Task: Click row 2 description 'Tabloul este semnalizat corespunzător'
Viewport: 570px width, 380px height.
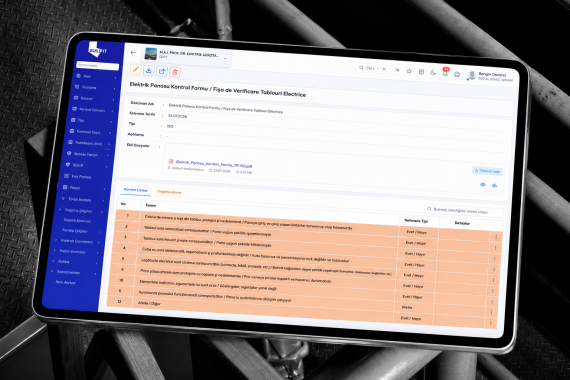Action: [x=208, y=231]
